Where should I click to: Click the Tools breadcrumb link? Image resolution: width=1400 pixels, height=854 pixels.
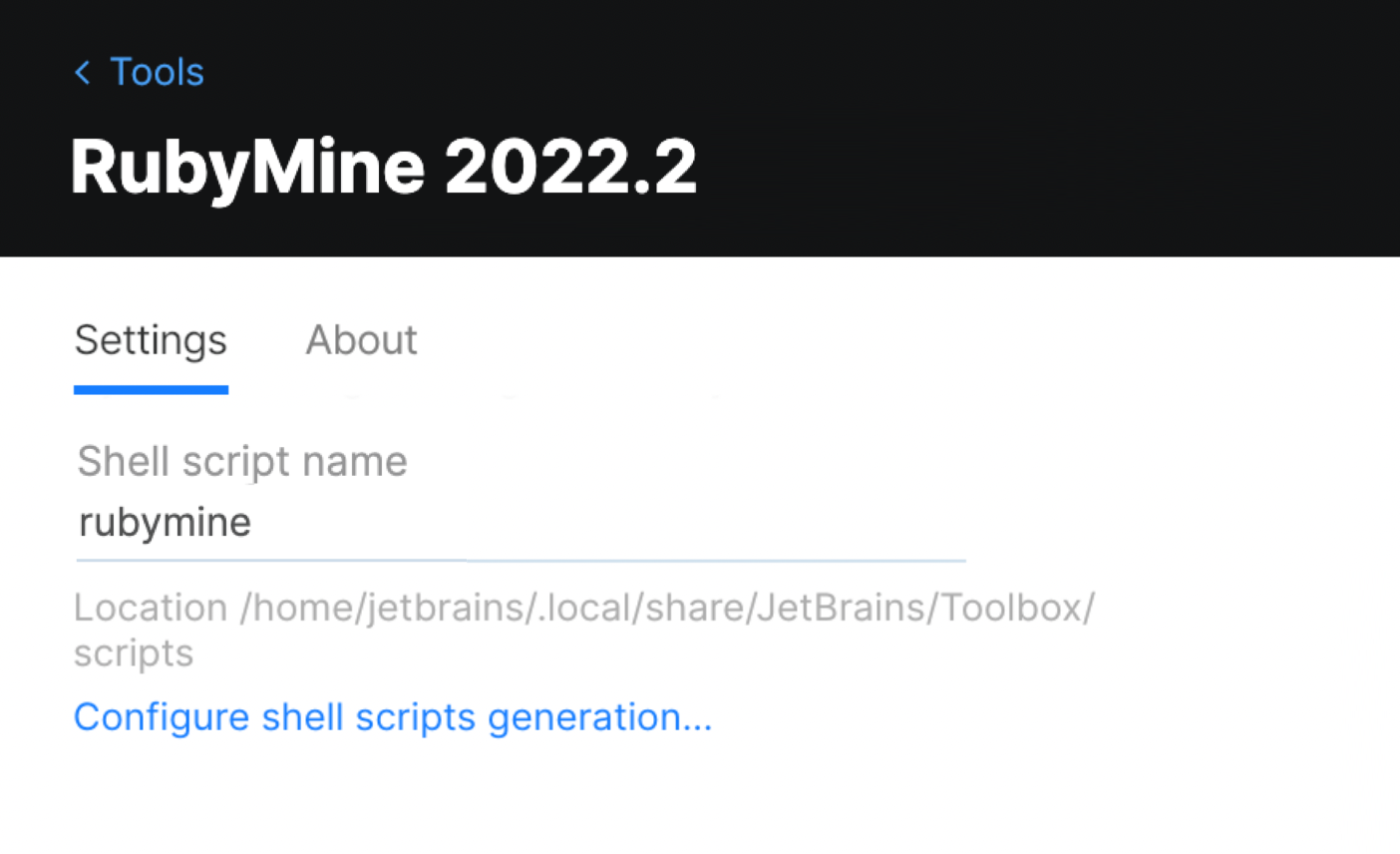pyautogui.click(x=157, y=72)
